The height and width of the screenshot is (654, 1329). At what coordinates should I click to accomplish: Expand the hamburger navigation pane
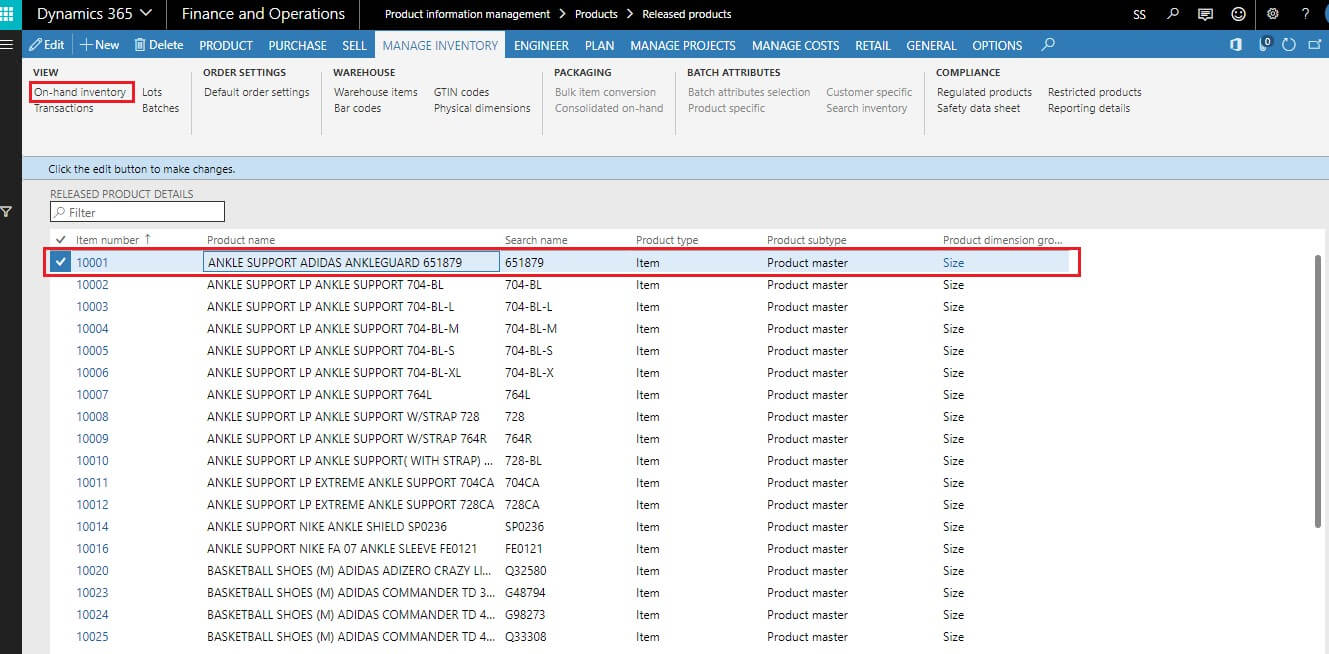(7, 45)
